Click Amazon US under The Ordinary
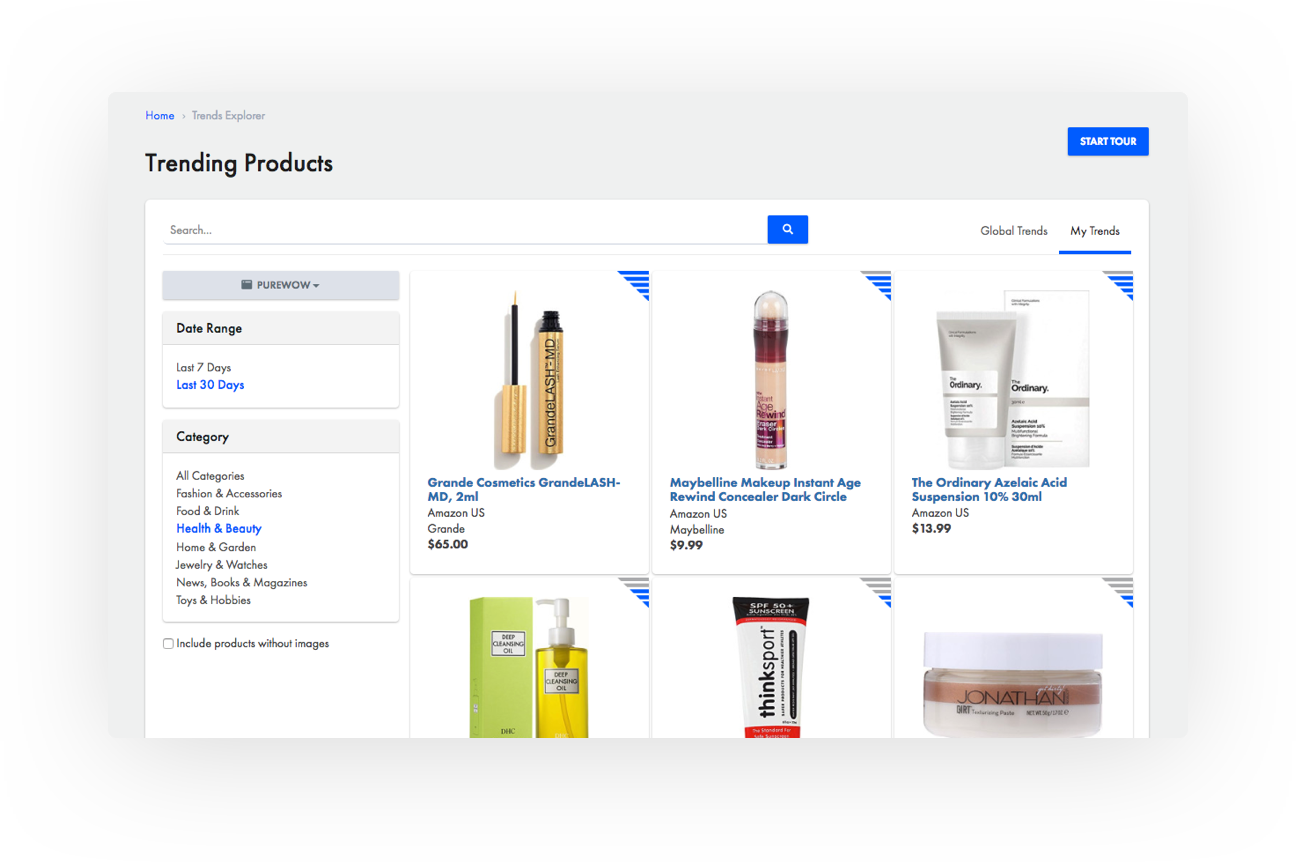1296x862 pixels. point(940,513)
